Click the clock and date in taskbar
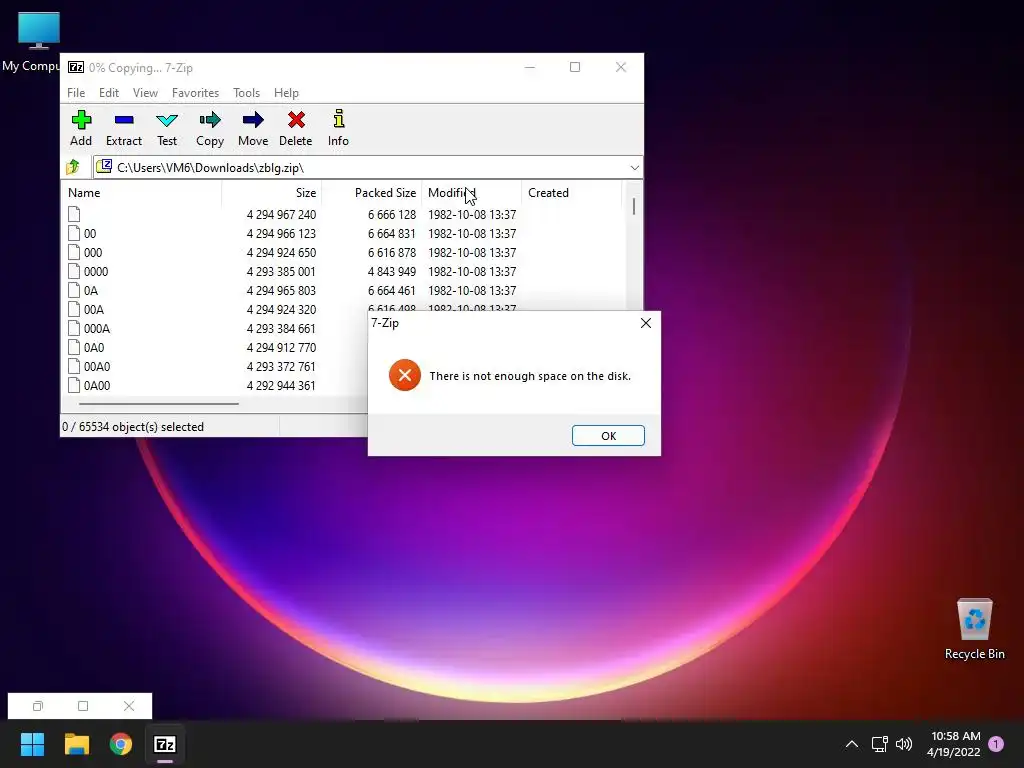This screenshot has width=1024, height=768. pos(953,744)
